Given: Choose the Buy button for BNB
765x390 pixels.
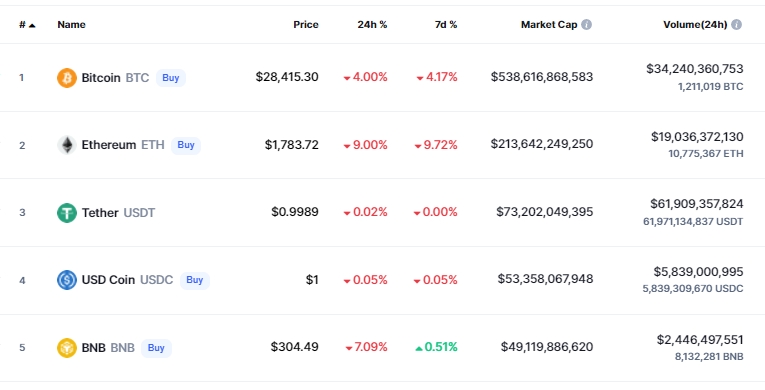Looking at the screenshot, I should point(156,348).
